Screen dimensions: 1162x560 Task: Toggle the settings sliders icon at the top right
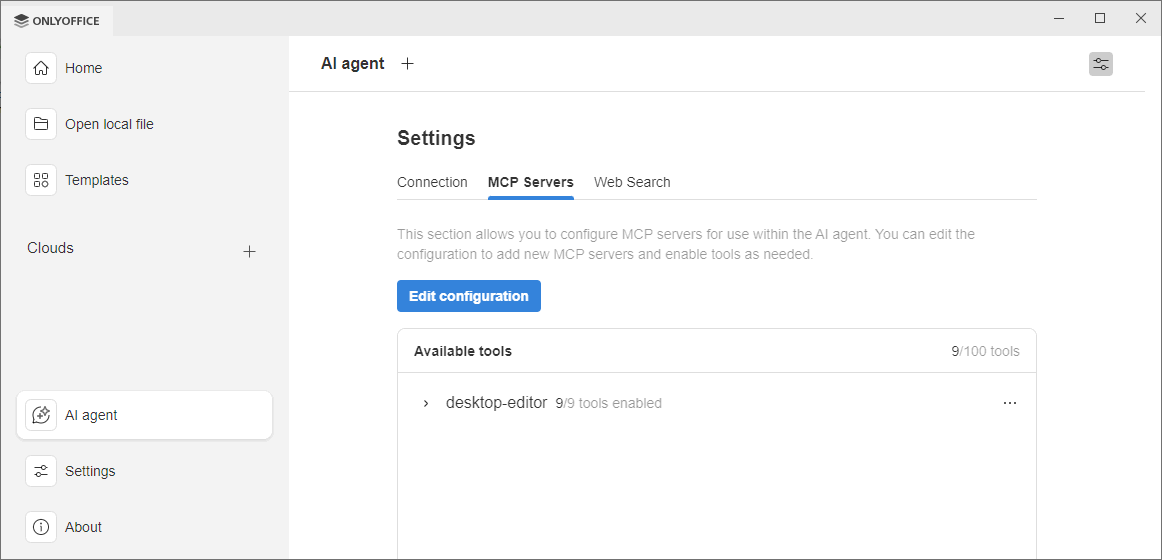tap(1100, 64)
